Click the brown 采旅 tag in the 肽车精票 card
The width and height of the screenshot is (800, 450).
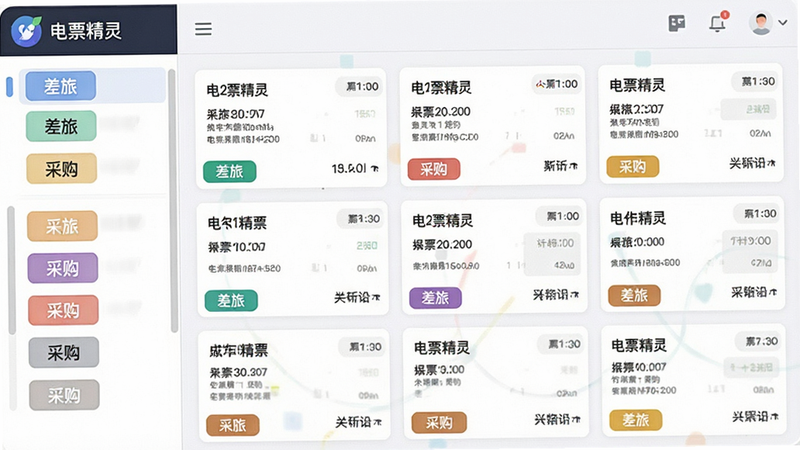click(x=233, y=425)
